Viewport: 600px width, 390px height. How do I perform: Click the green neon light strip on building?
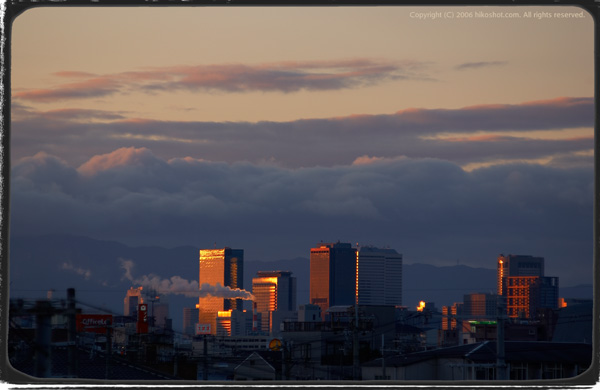pos(482,323)
